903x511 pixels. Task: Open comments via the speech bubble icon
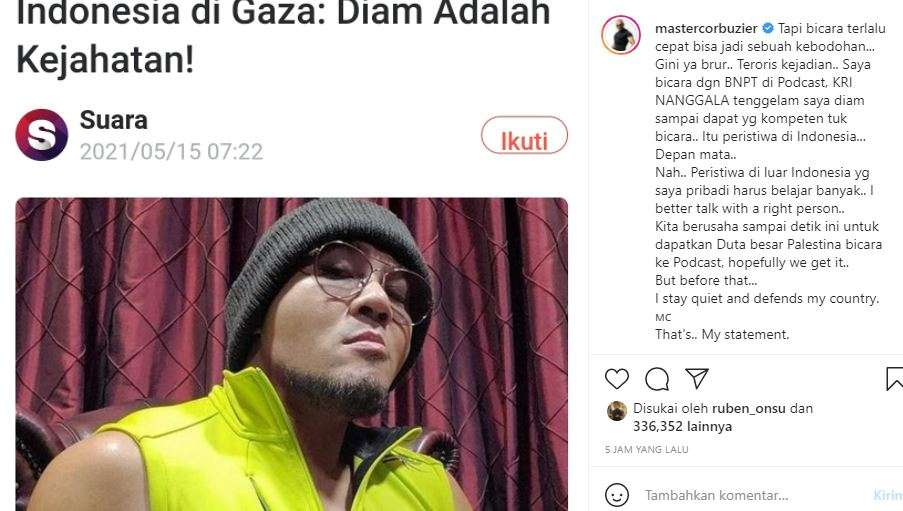pos(657,379)
